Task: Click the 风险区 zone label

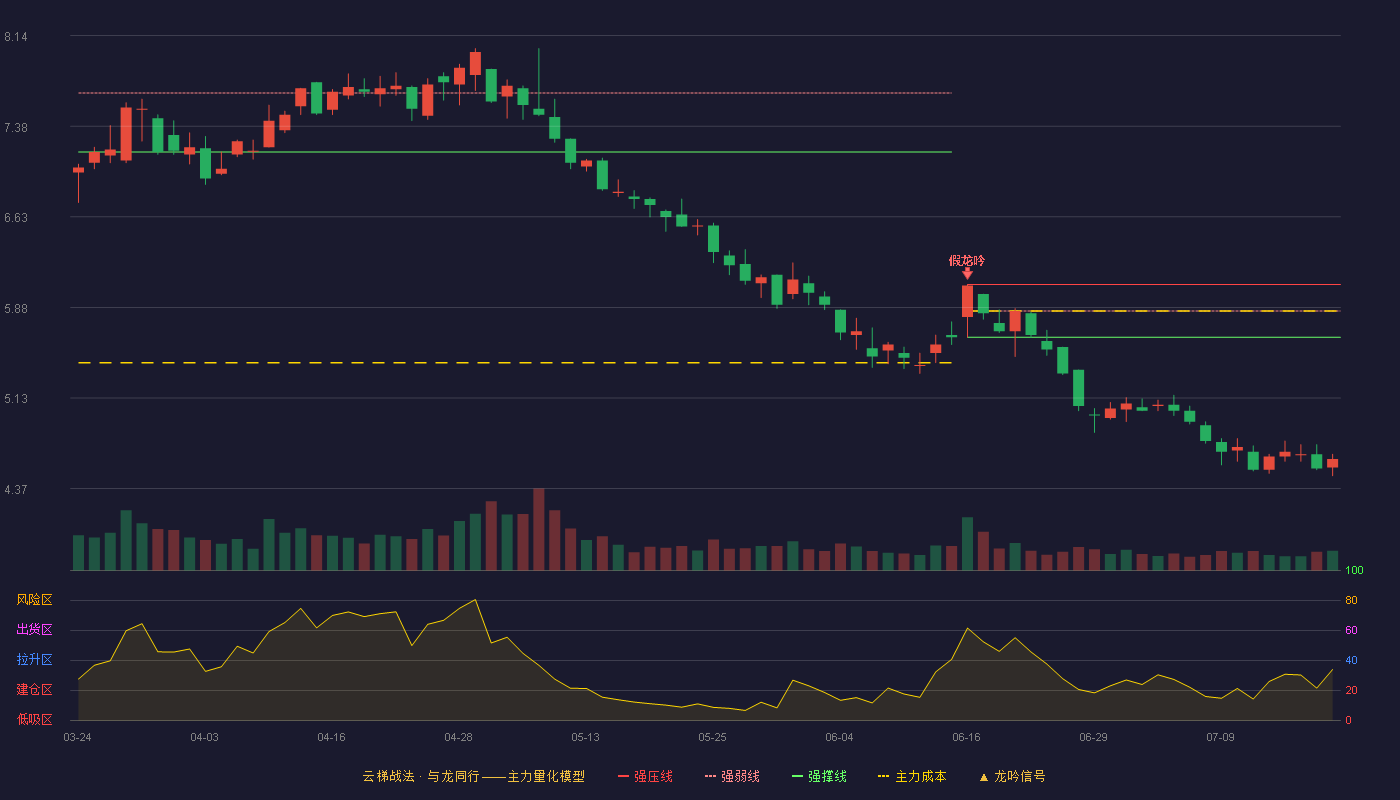Action: point(34,600)
